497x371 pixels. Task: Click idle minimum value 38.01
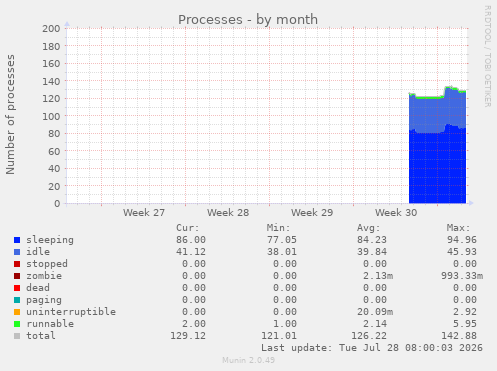coord(282,252)
